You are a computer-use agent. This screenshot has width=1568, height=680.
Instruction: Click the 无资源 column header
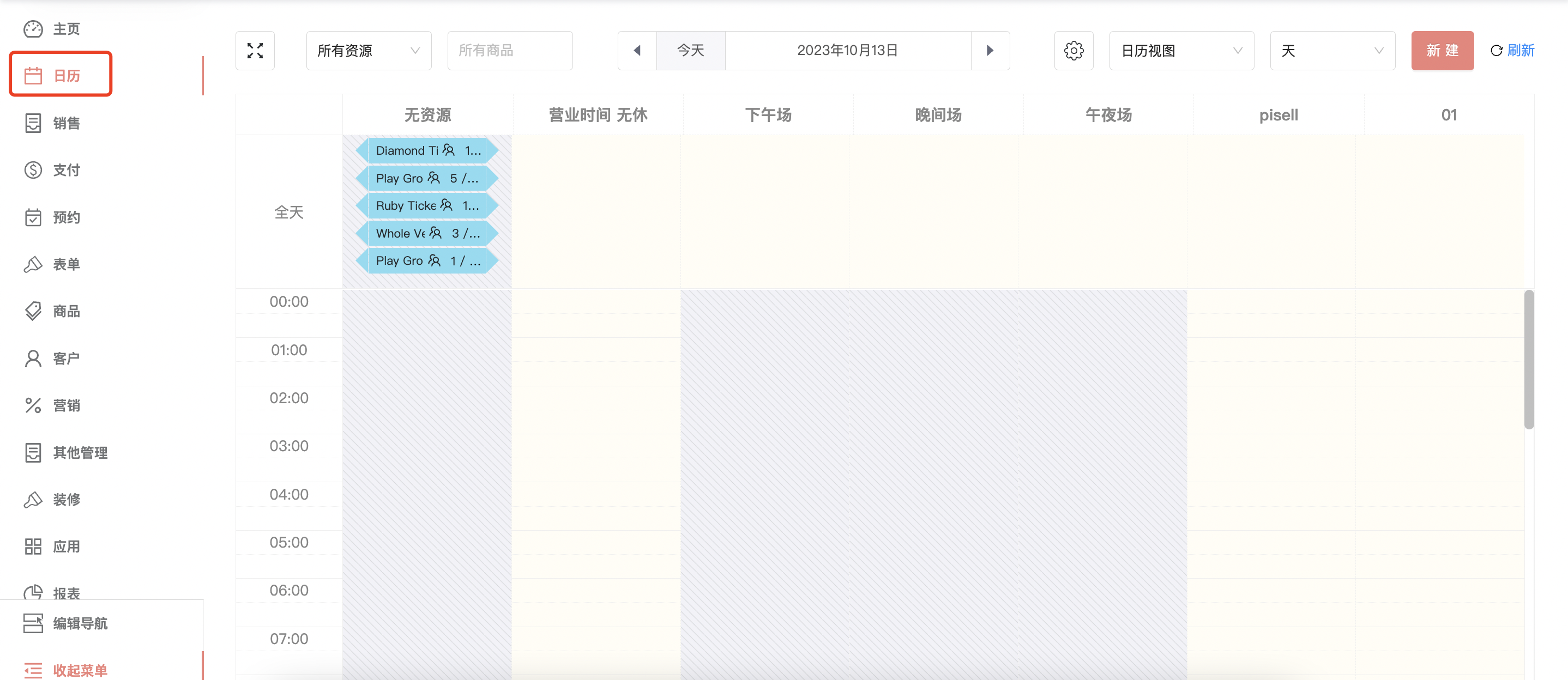(427, 115)
